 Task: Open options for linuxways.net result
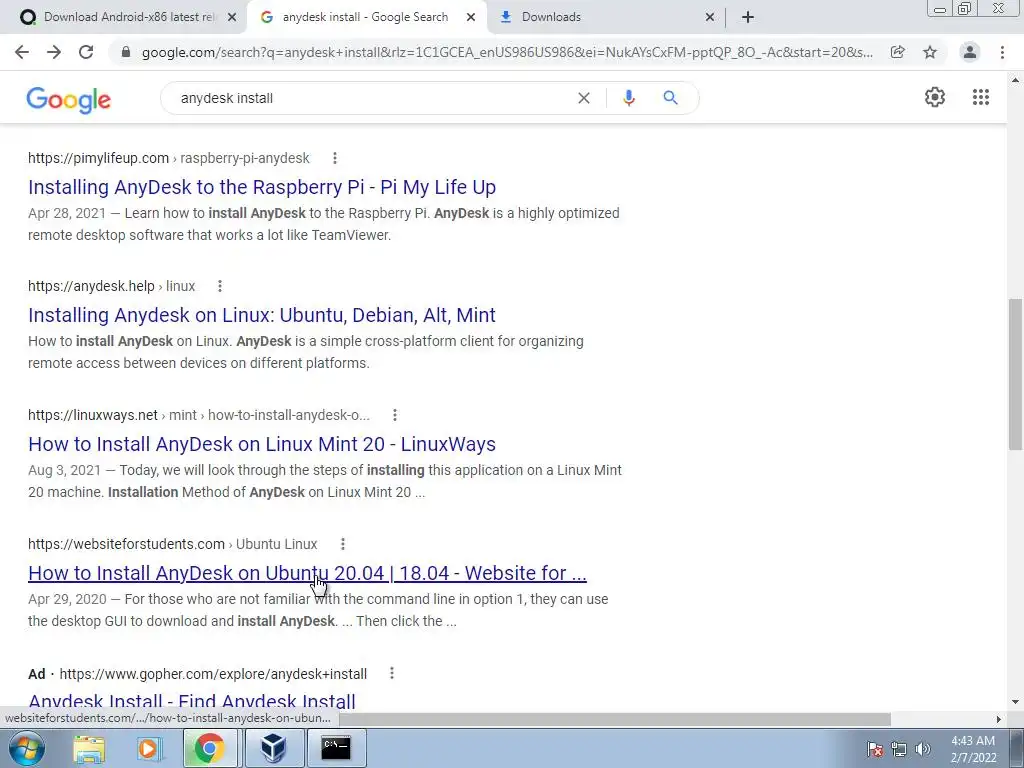point(394,415)
